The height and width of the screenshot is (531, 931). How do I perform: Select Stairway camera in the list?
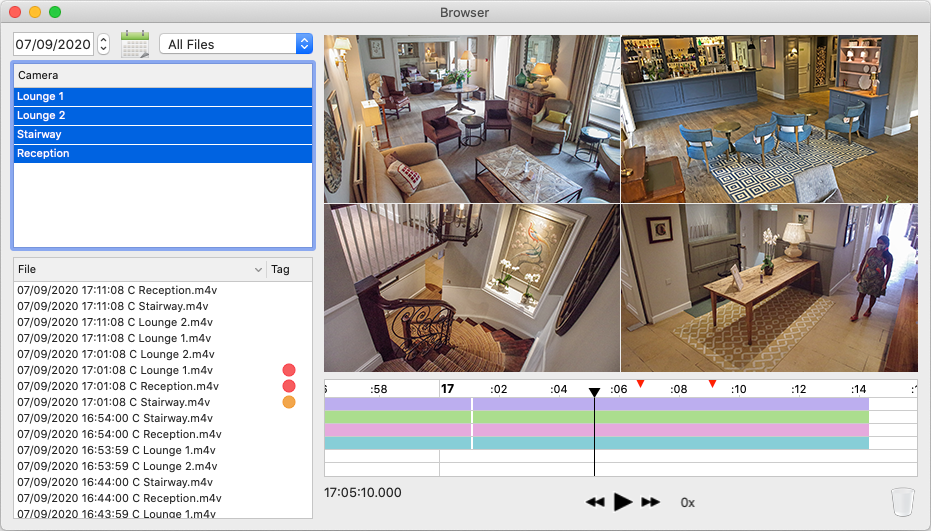(x=162, y=135)
